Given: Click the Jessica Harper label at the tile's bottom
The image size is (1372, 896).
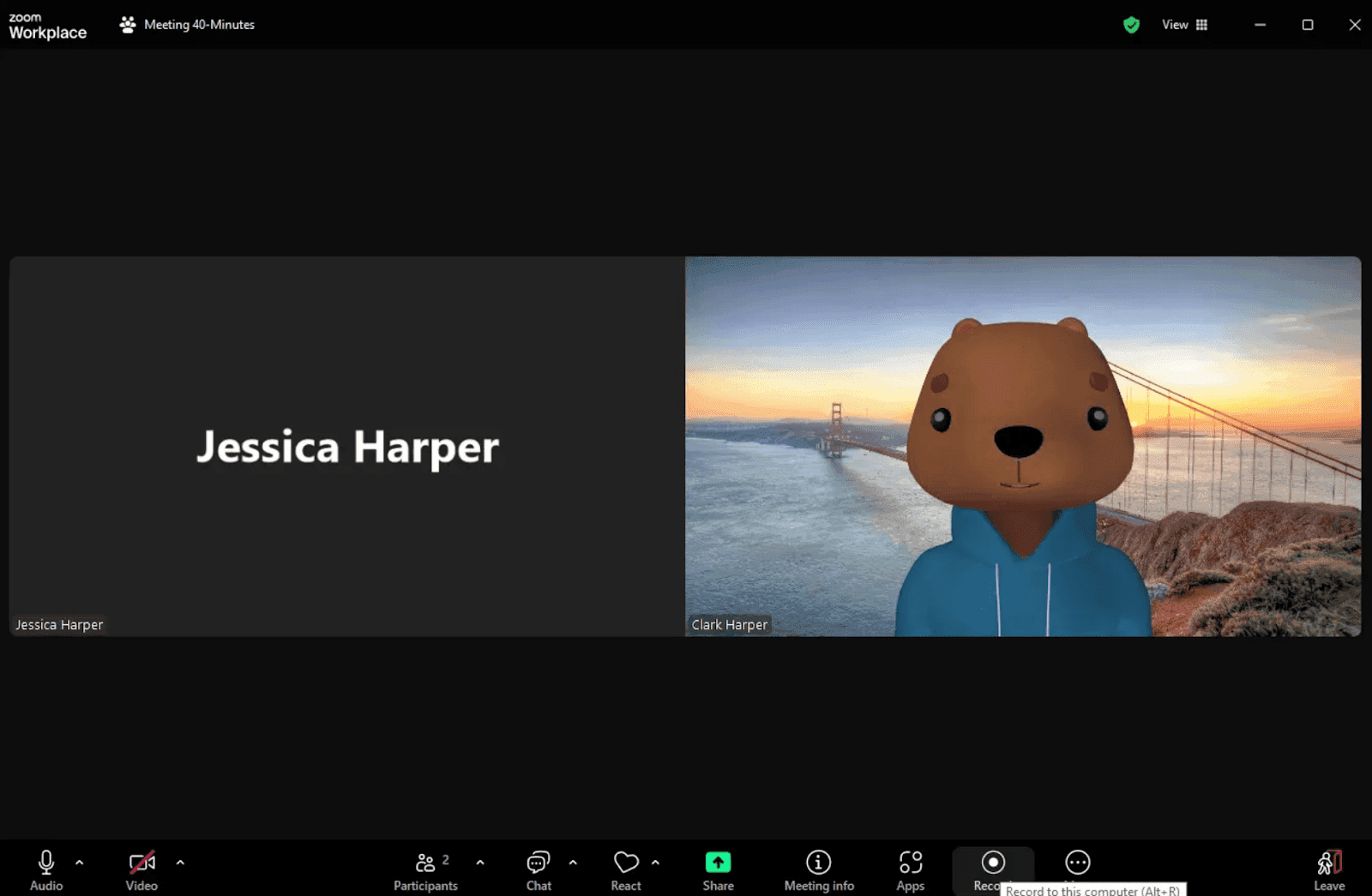Looking at the screenshot, I should [x=59, y=625].
